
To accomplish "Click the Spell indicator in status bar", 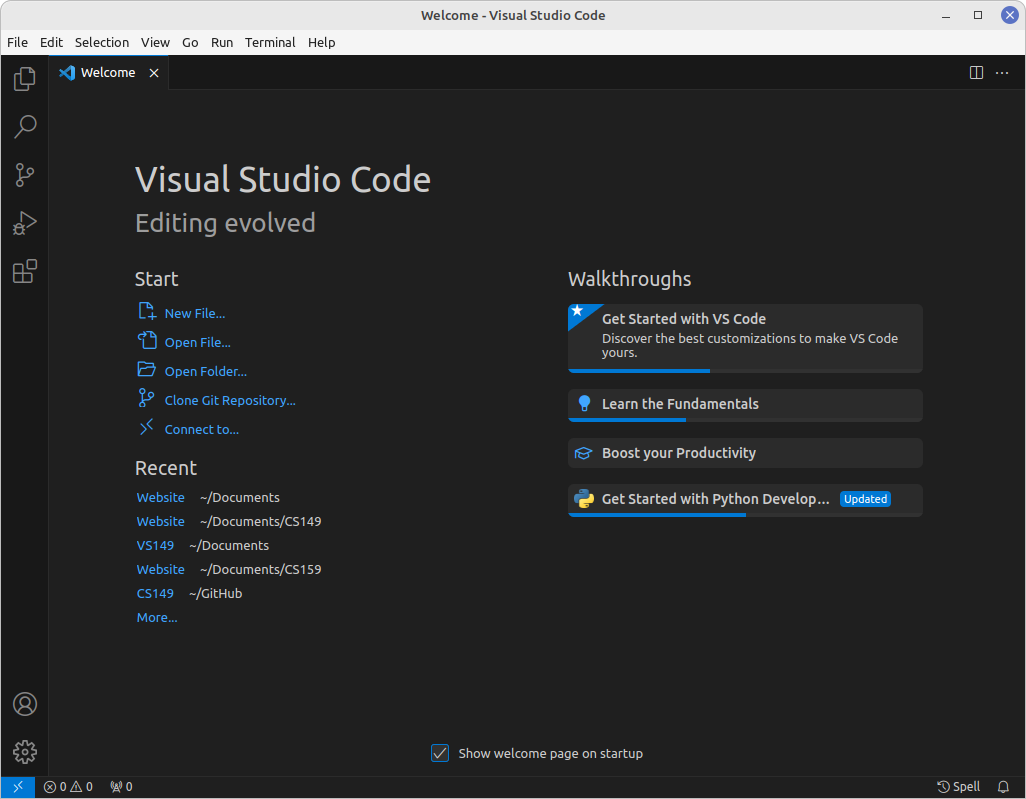I will 958,787.
